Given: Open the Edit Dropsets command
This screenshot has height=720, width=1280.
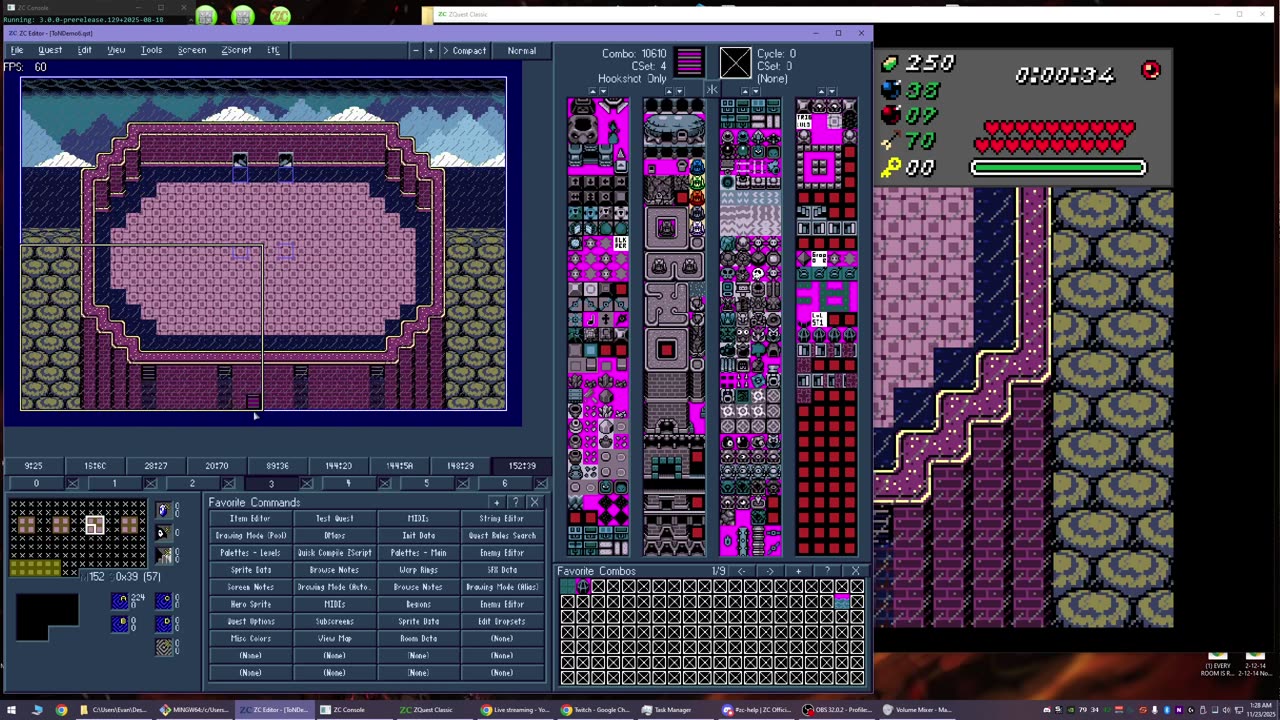Looking at the screenshot, I should coord(502,621).
